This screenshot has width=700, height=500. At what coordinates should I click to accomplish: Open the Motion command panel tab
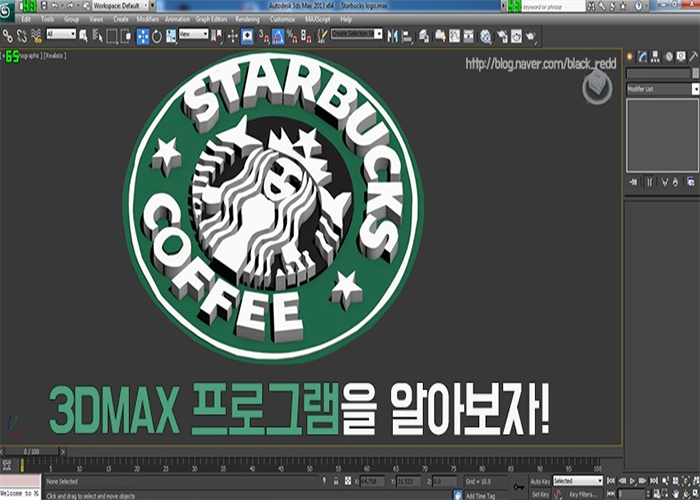(x=669, y=56)
